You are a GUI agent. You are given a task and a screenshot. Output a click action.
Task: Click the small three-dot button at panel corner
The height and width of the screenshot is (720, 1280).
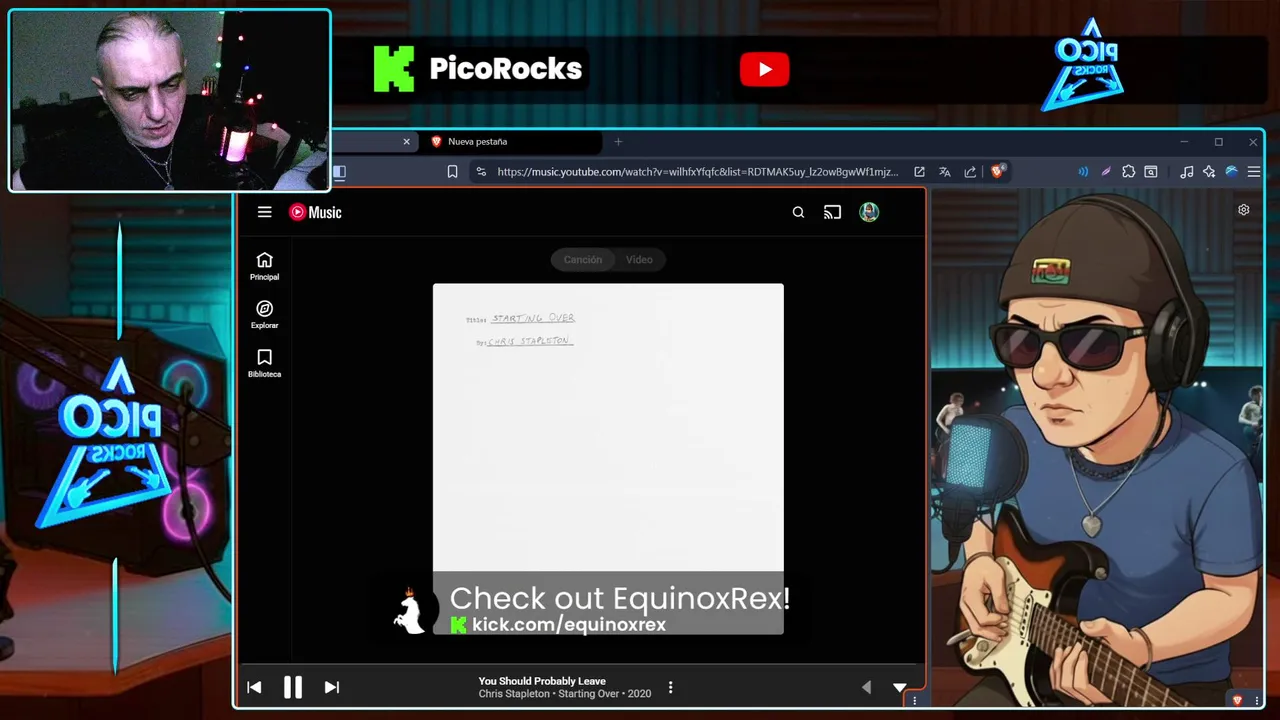(914, 701)
